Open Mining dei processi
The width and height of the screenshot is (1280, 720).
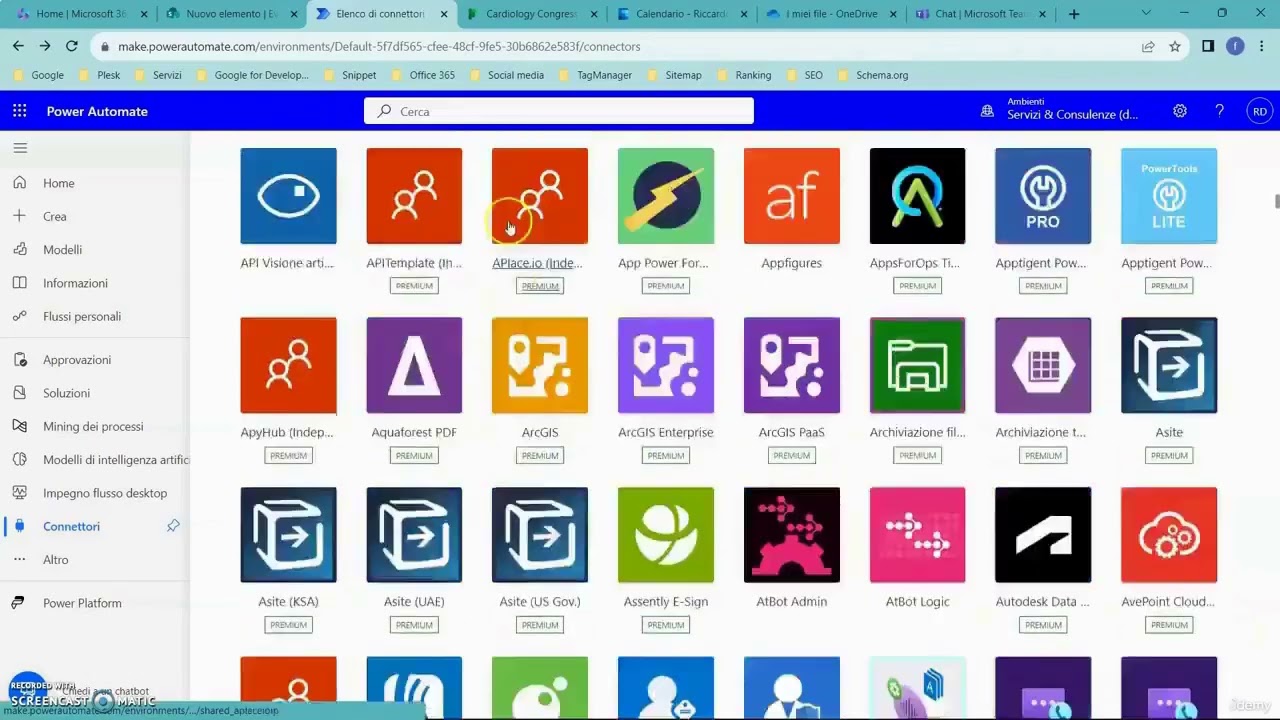(x=95, y=426)
